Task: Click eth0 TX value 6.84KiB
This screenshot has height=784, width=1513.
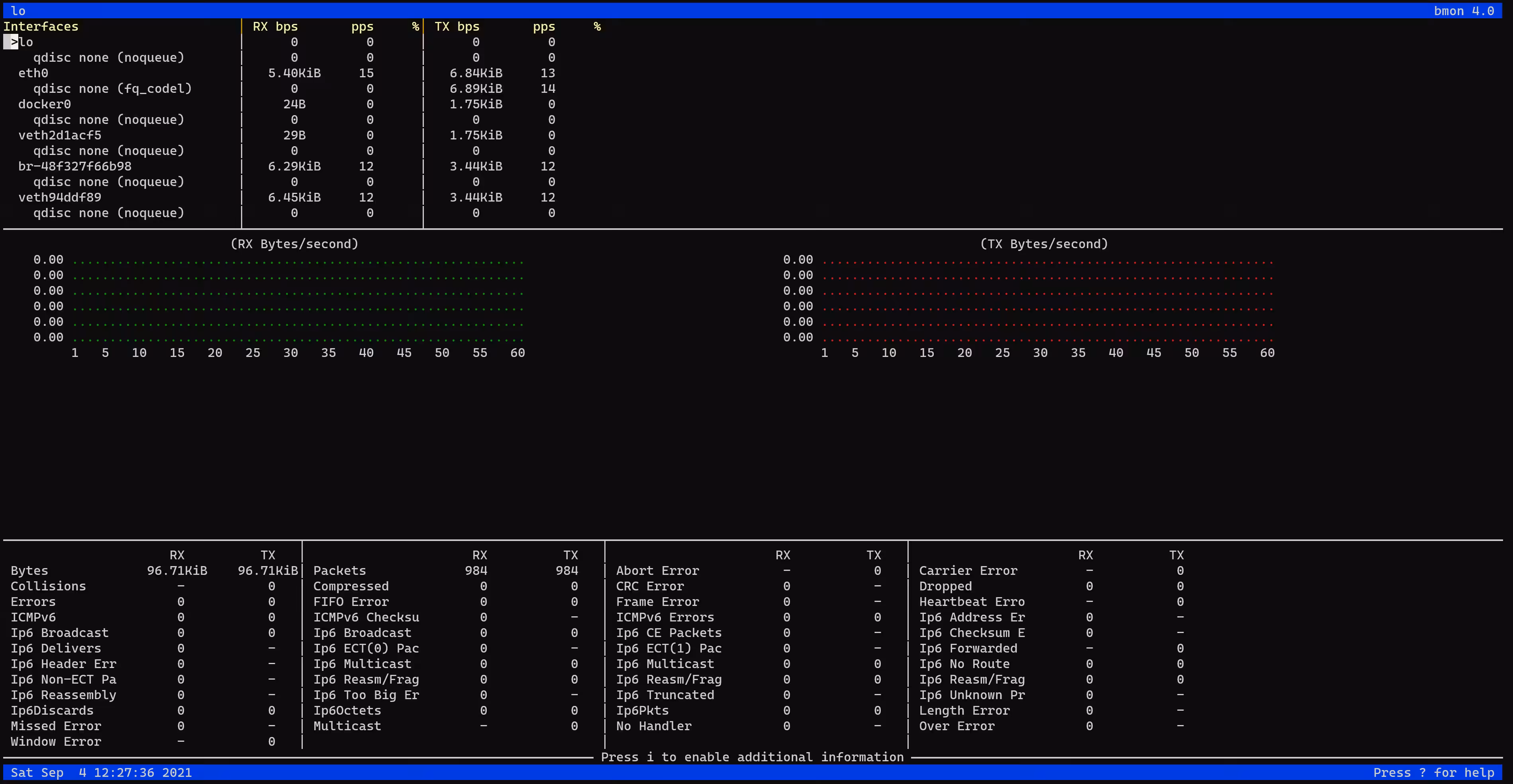Action: [476, 73]
